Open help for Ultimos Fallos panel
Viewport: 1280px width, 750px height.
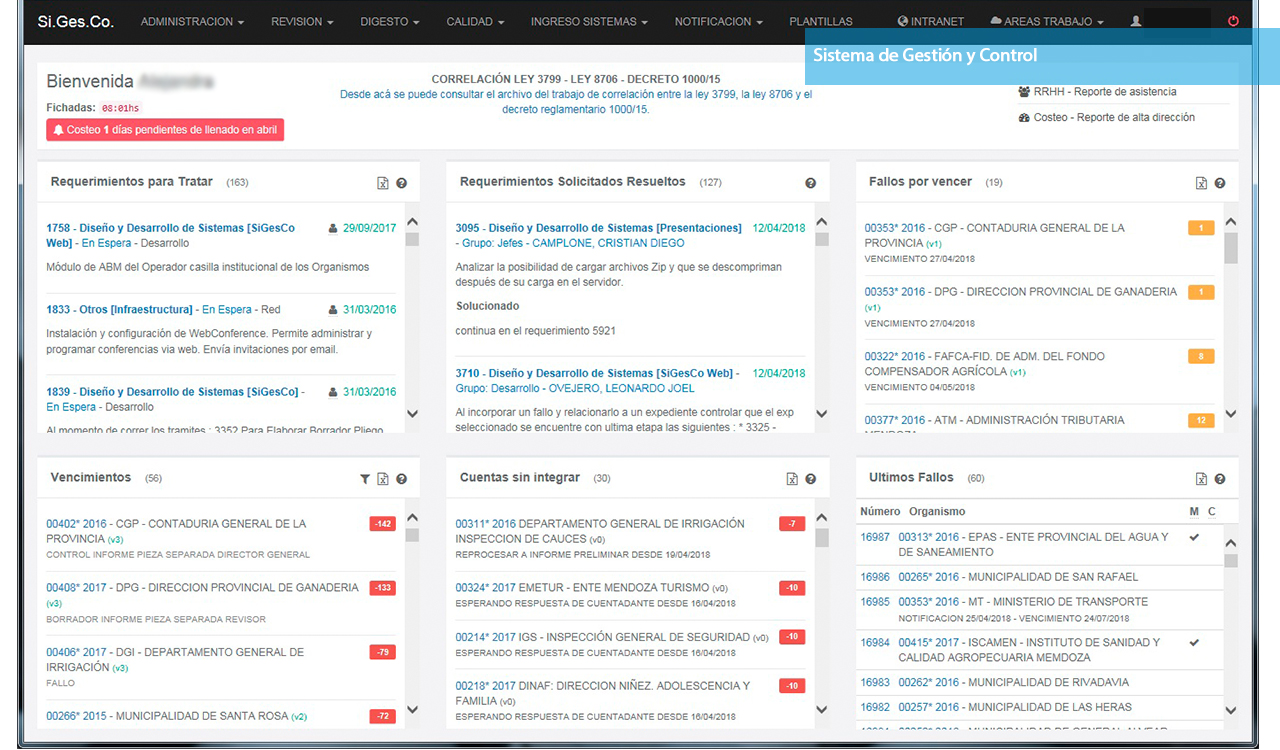pyautogui.click(x=1219, y=479)
